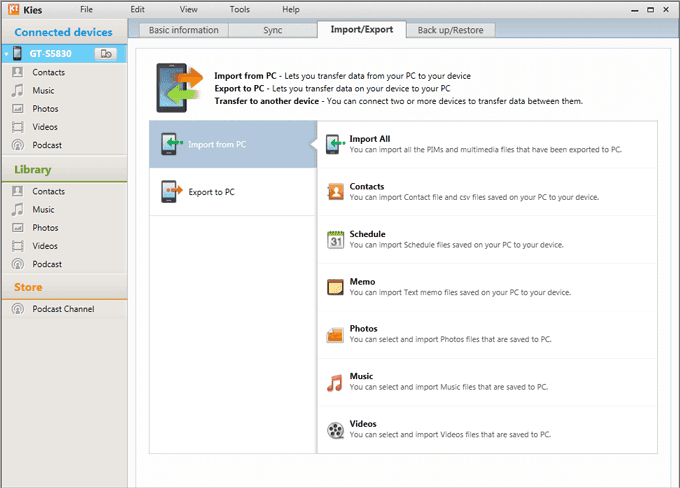Click the orange Contacts import icon
This screenshot has width=680, height=488.
pos(335,192)
